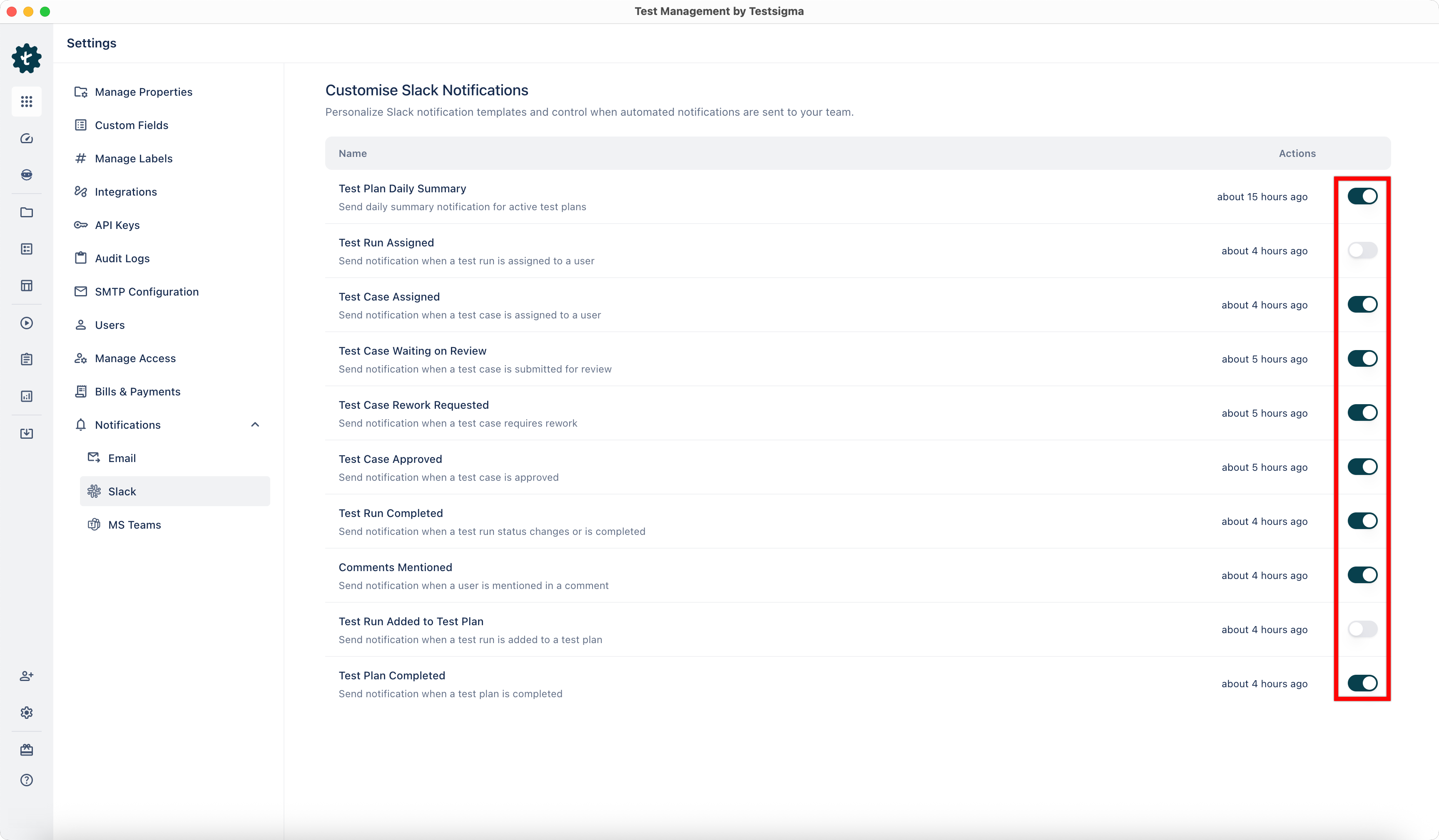Select the speedometer activity icon in the sidebar
This screenshot has width=1439, height=840.
click(x=26, y=138)
